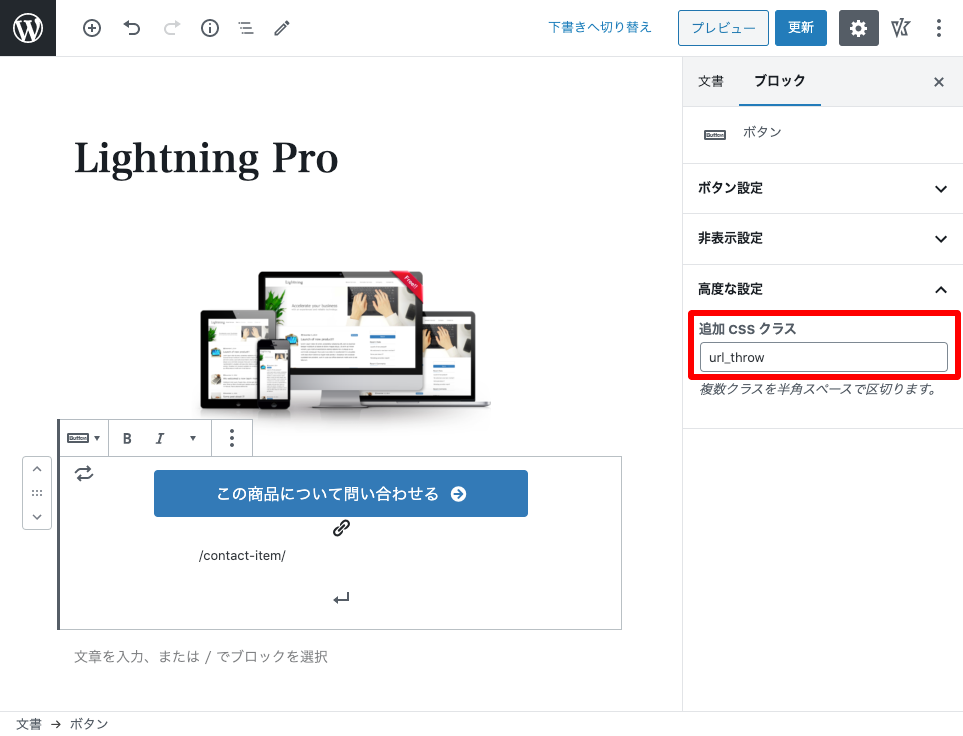Image resolution: width=963 pixels, height=736 pixels.
Task: Click the block drag handle
Action: pyautogui.click(x=37, y=493)
